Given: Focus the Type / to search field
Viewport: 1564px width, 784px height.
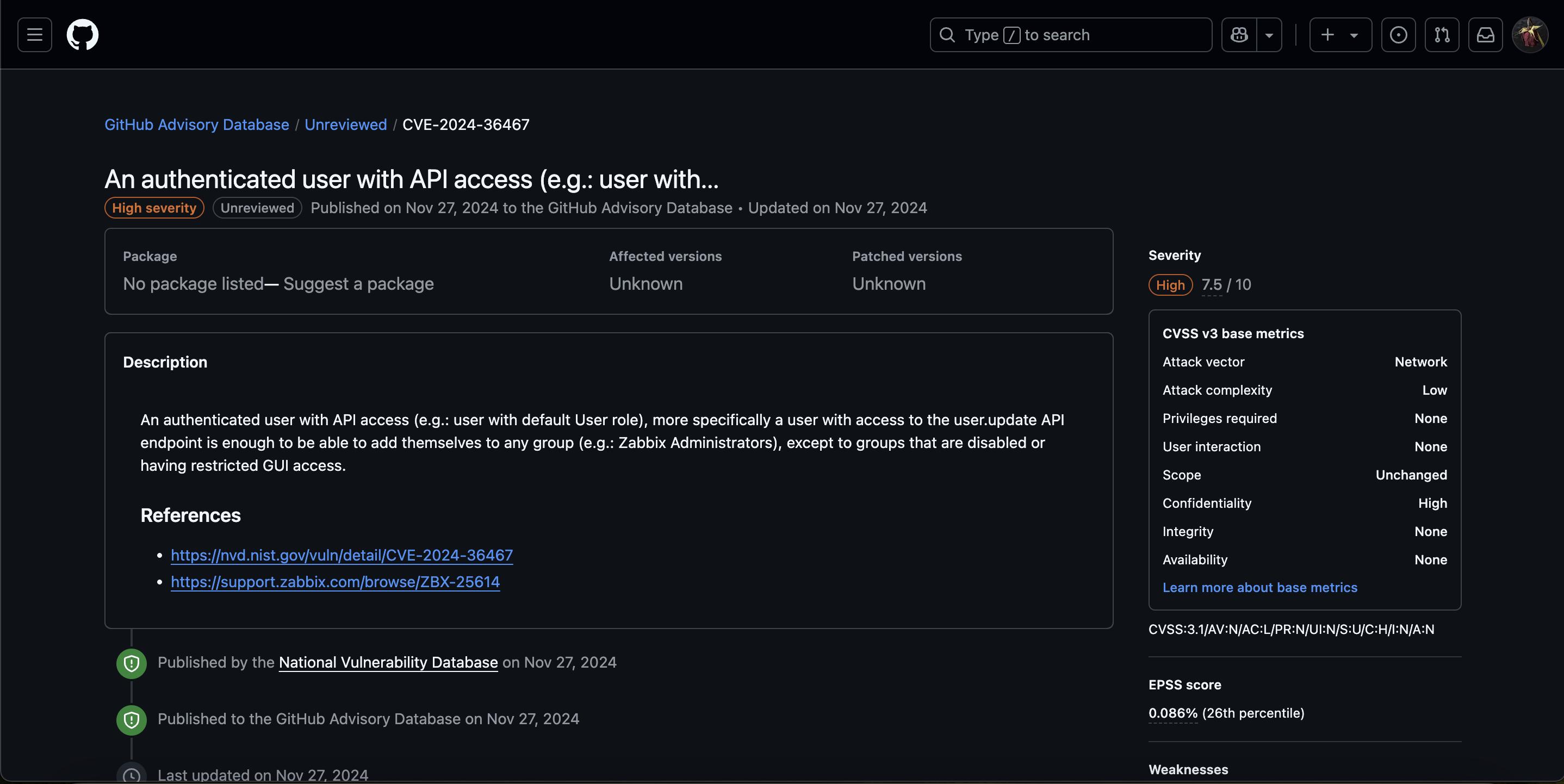Looking at the screenshot, I should click(x=1071, y=35).
